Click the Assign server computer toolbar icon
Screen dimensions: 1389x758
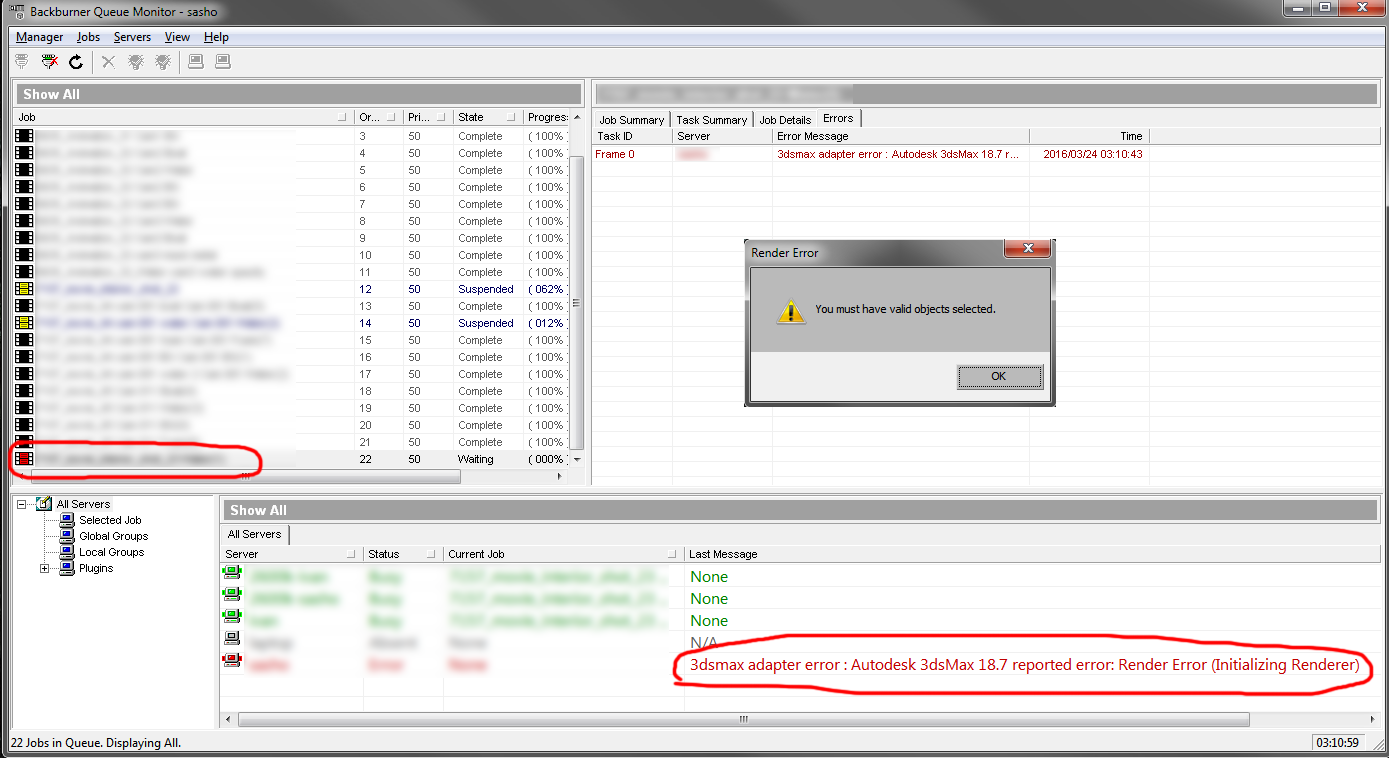coord(196,62)
